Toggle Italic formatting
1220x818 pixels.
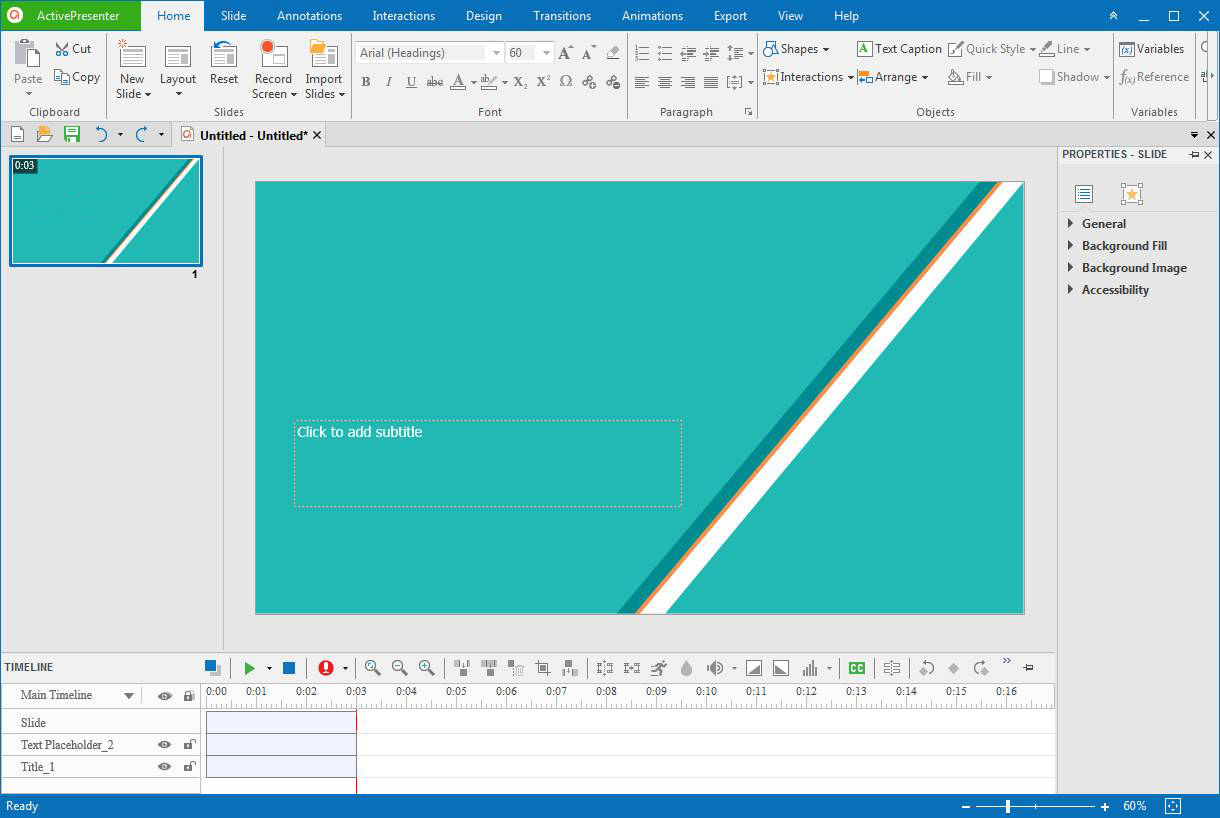point(388,82)
